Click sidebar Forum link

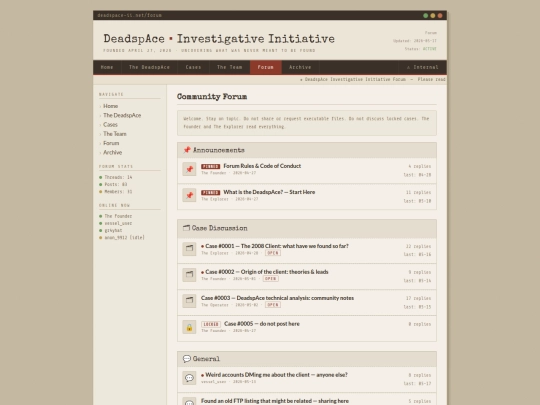pyautogui.click(x=111, y=143)
